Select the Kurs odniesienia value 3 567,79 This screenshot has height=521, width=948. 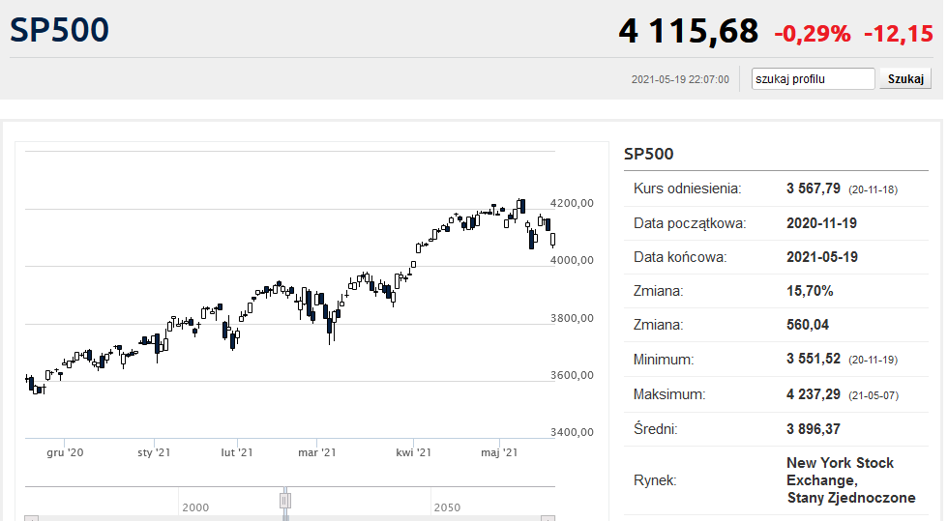pos(815,188)
